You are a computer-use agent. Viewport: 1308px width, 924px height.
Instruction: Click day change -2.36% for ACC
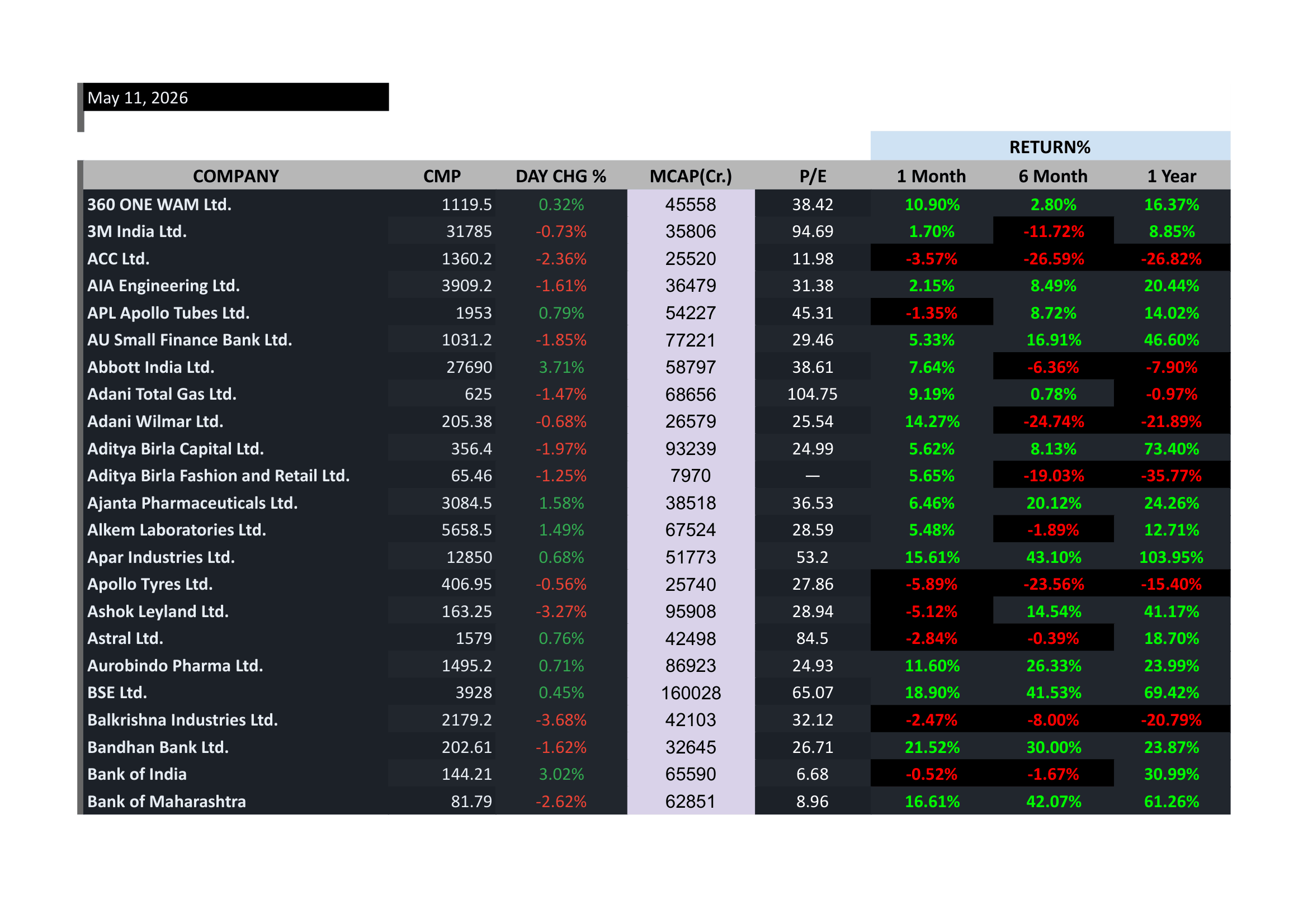pyautogui.click(x=561, y=258)
